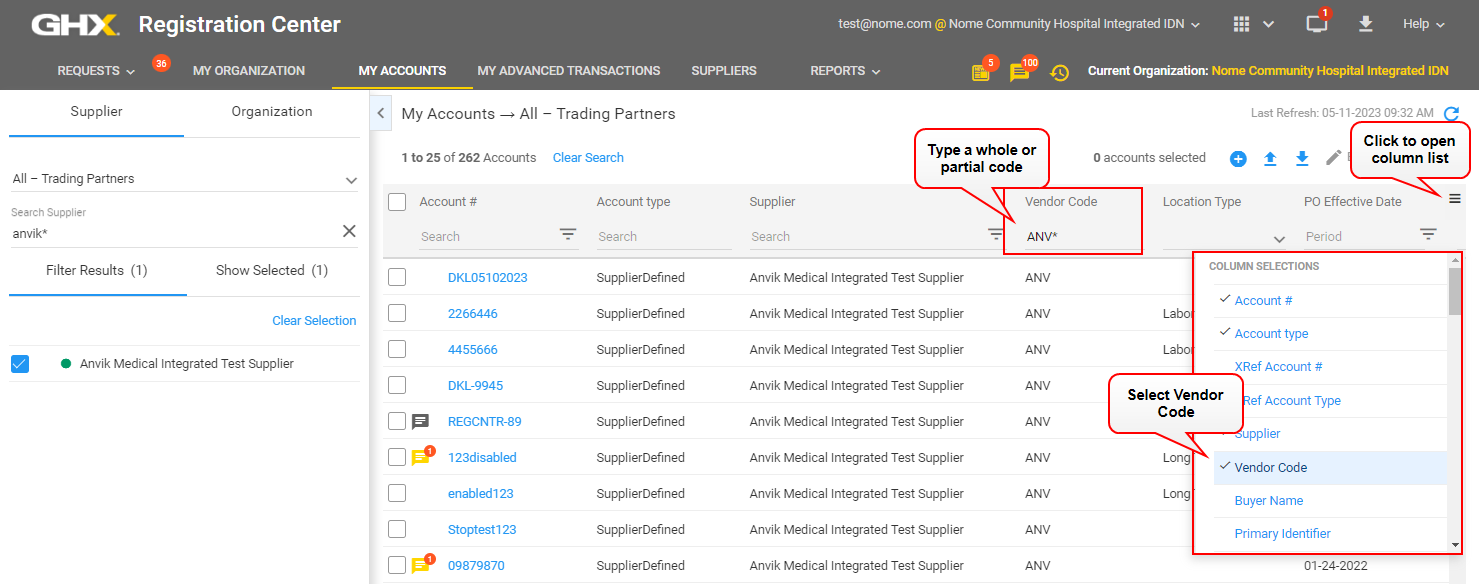Collapse the left sidebar panel arrow
The image size is (1479, 584).
pyautogui.click(x=380, y=114)
